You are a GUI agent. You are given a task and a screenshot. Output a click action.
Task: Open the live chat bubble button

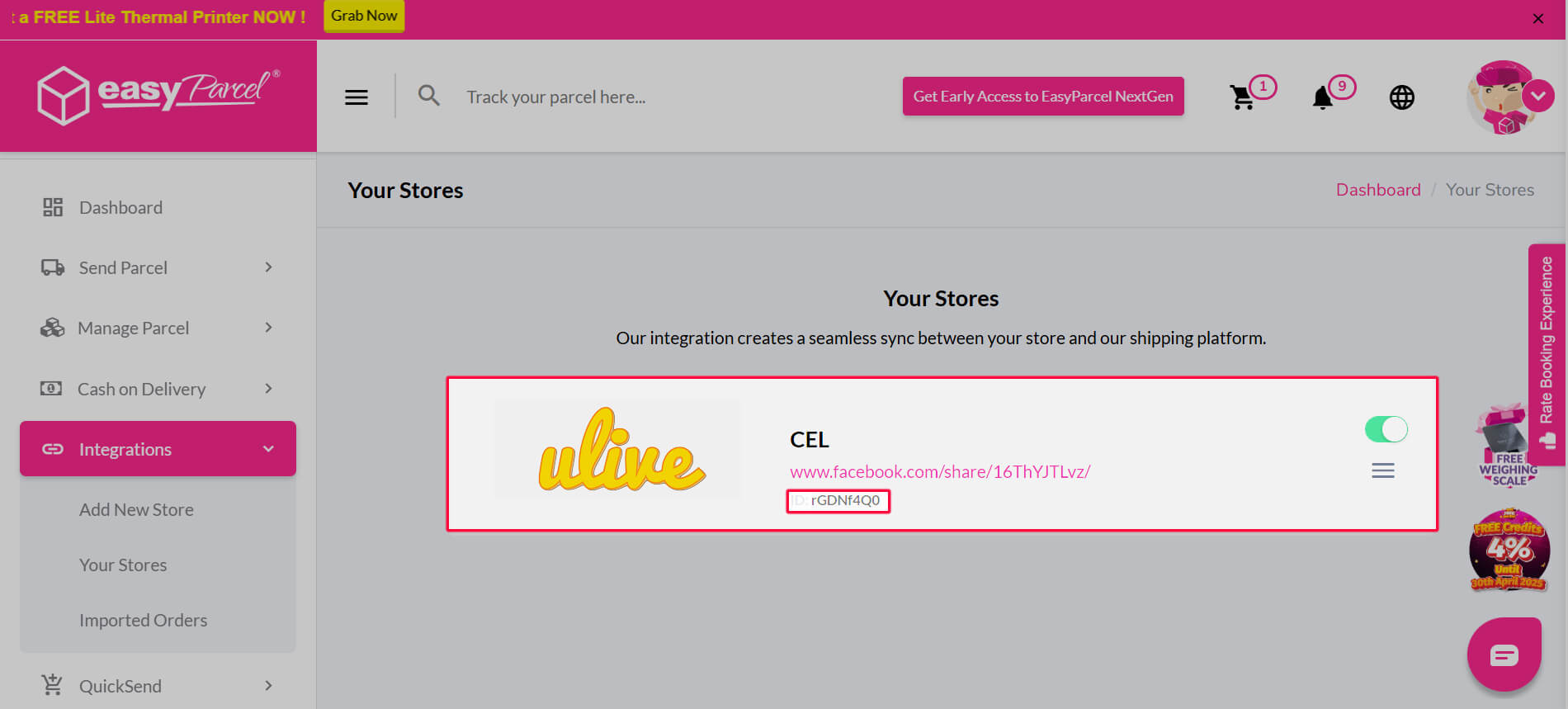tap(1504, 655)
